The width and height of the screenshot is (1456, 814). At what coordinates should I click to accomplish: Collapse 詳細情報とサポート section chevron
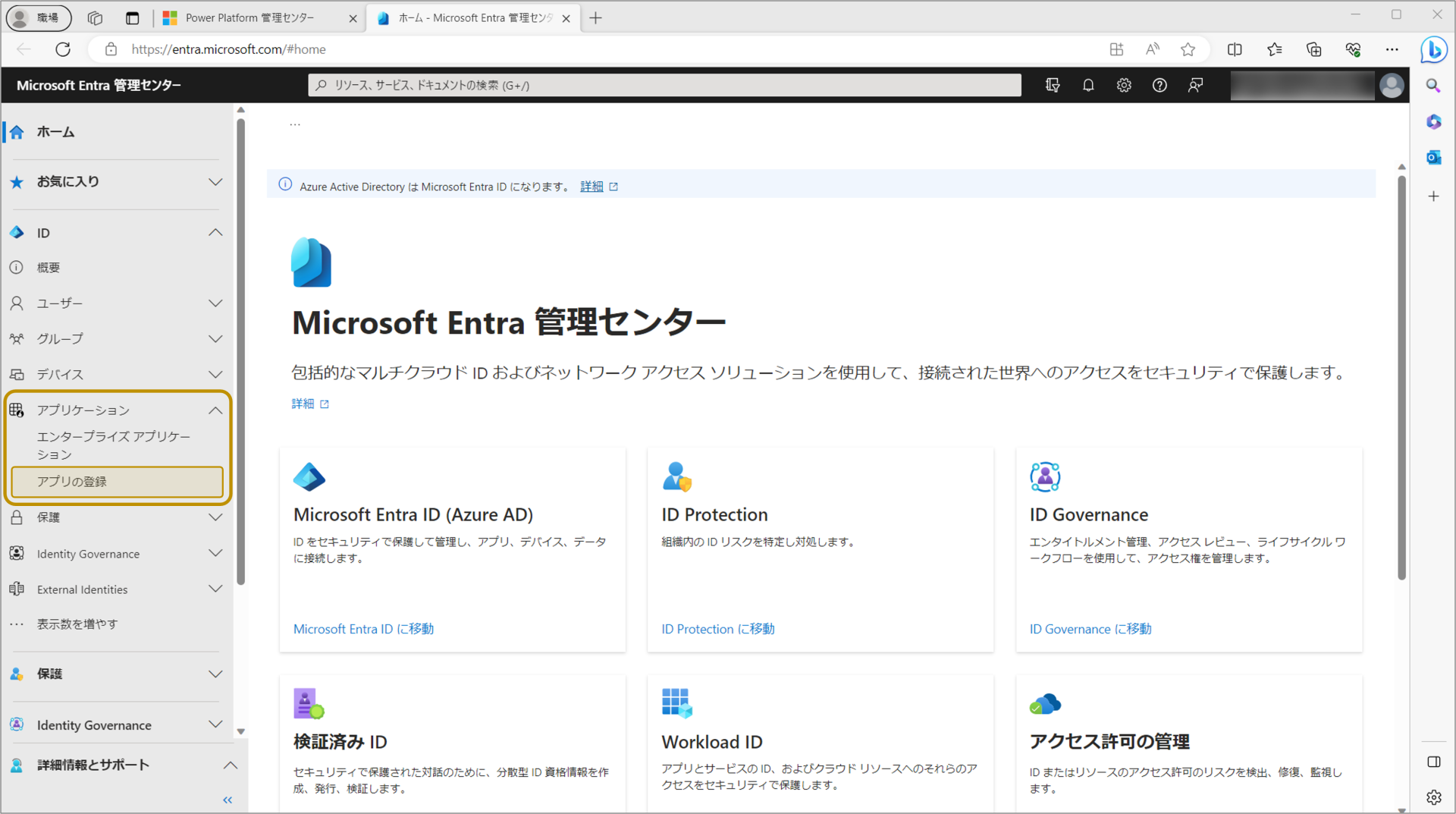(230, 765)
